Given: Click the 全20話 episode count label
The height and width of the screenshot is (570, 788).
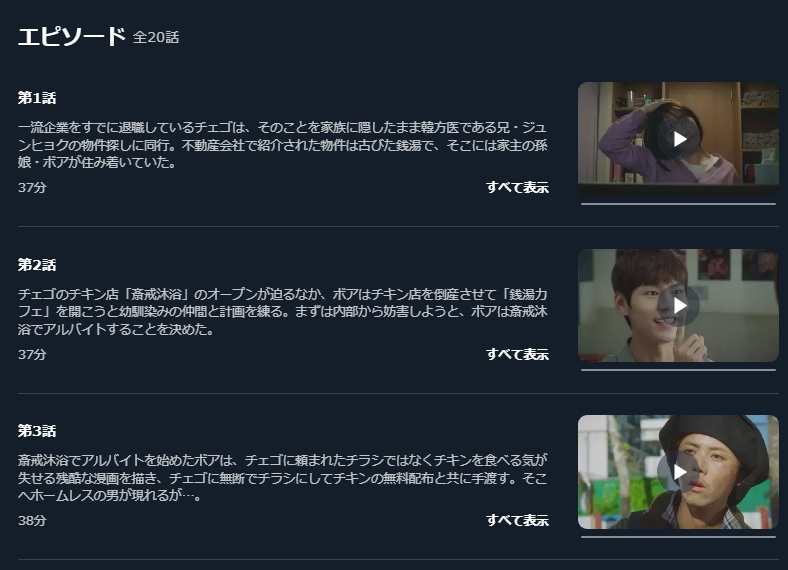Looking at the screenshot, I should pos(156,38).
